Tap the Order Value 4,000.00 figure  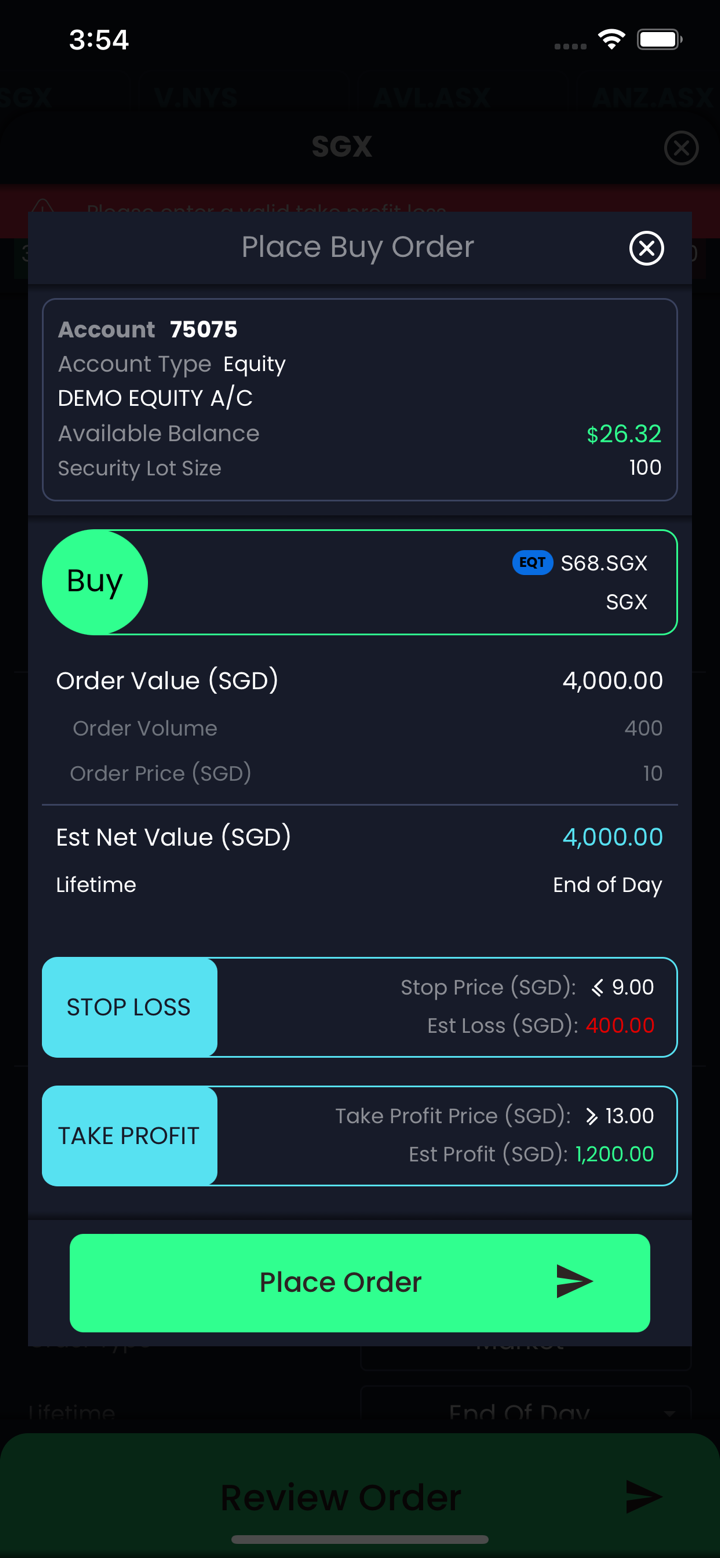coord(612,681)
